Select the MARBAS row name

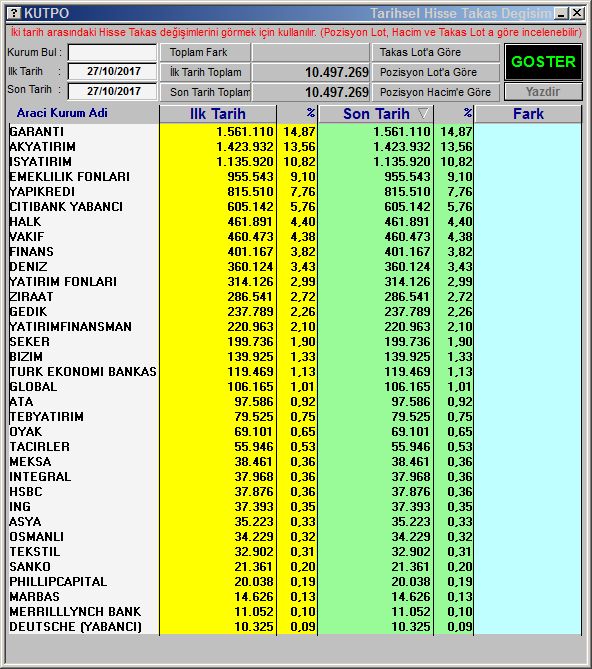pyautogui.click(x=35, y=597)
